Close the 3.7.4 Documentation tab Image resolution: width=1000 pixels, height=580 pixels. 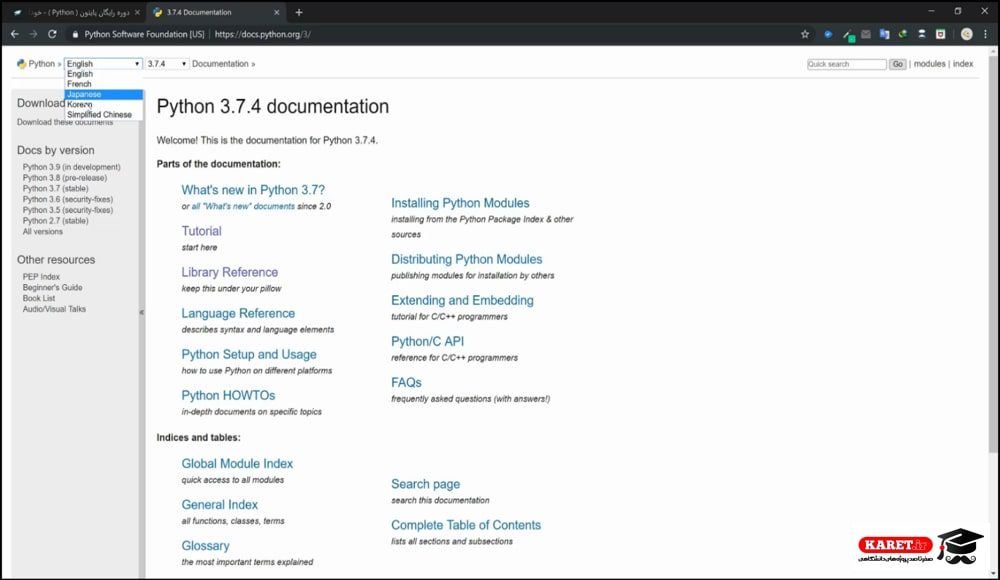[x=276, y=12]
